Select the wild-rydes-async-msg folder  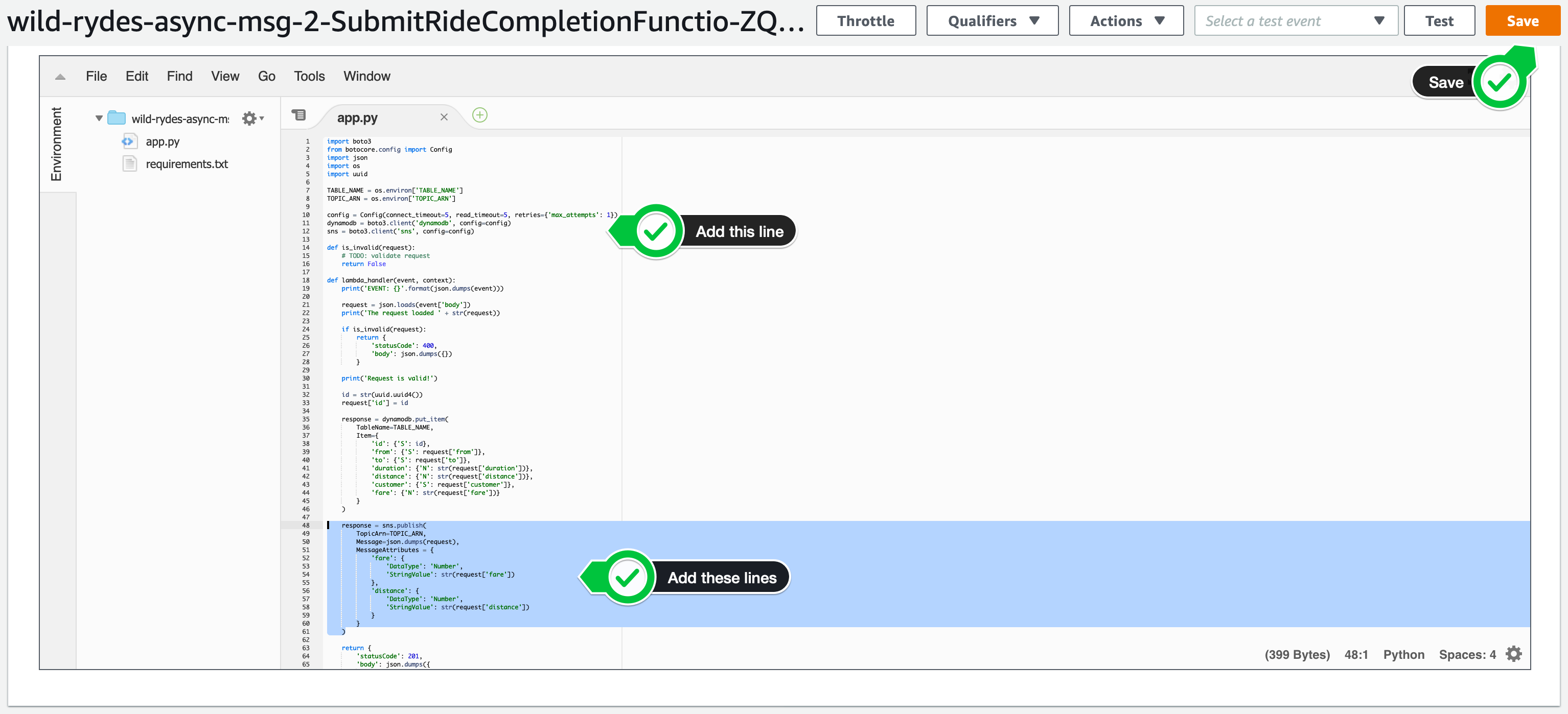click(x=180, y=118)
